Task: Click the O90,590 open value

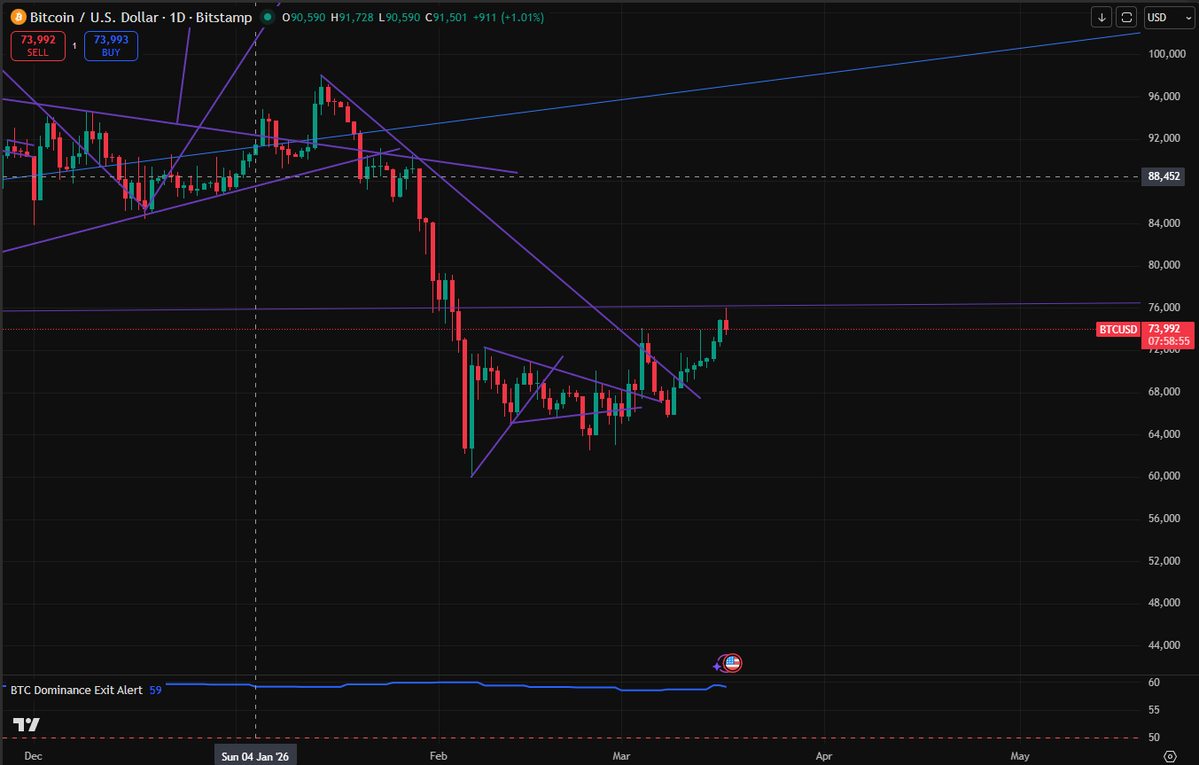Action: pos(304,17)
